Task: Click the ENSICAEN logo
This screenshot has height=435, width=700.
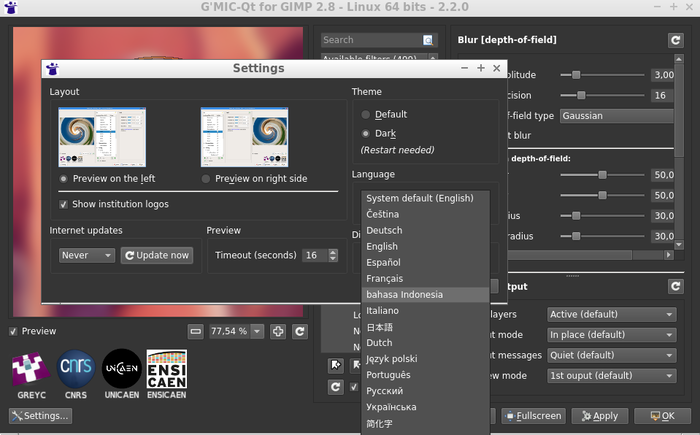Action: click(167, 374)
